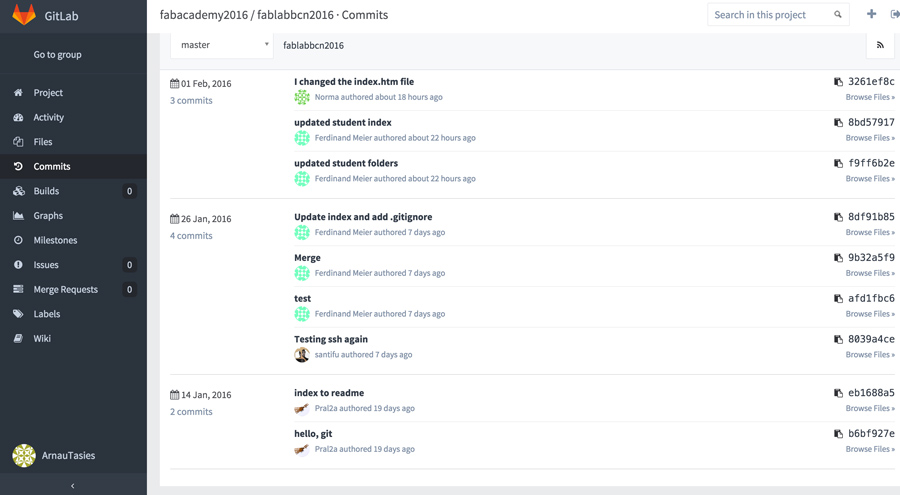Open the Labels sidebar item
This screenshot has width=900, height=495.
pyautogui.click(x=73, y=314)
